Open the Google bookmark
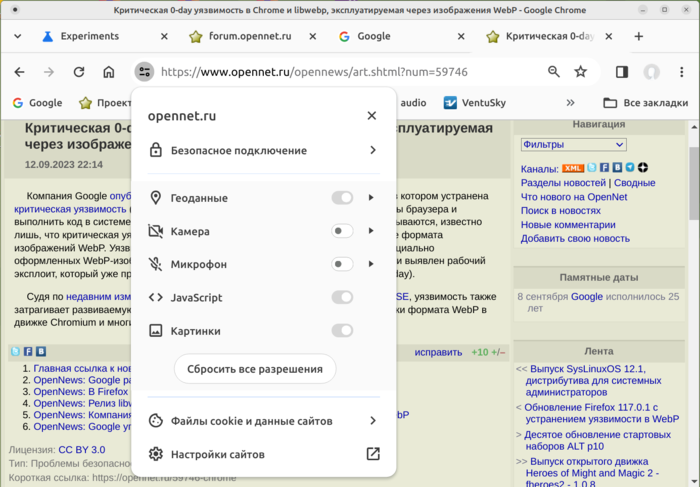The height and width of the screenshot is (487, 700). pos(38,103)
